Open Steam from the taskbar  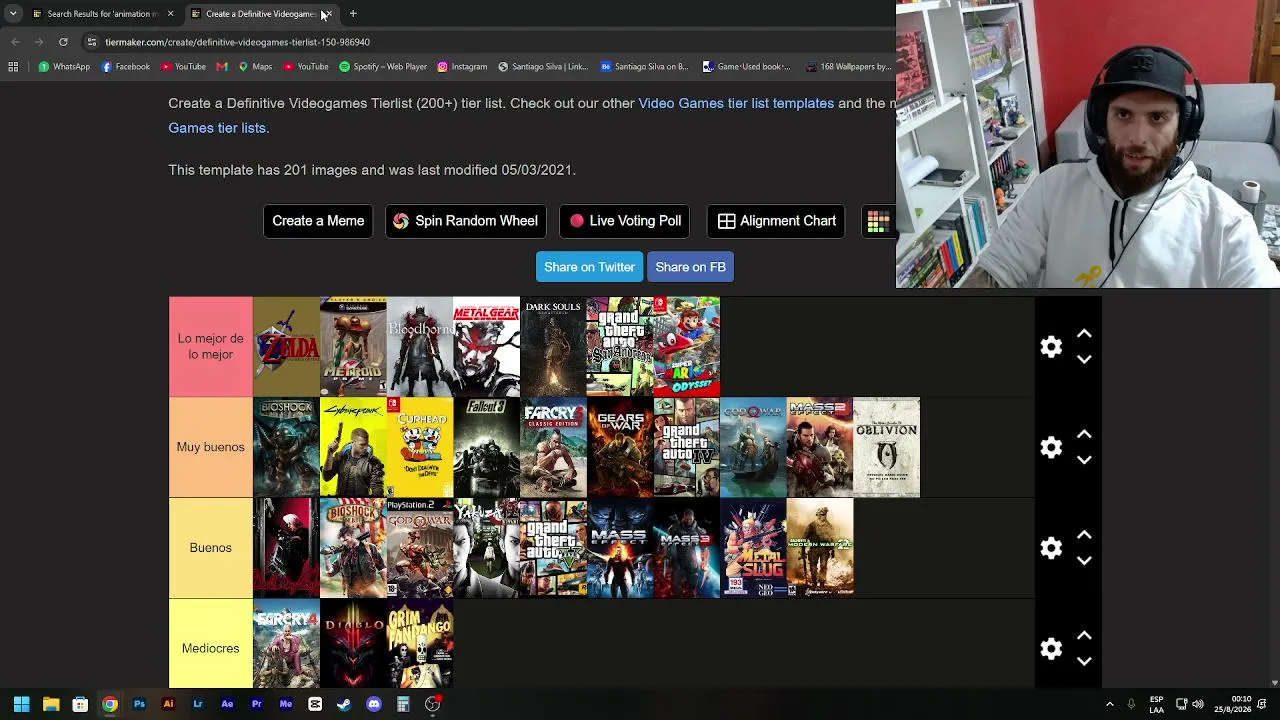tap(344, 704)
